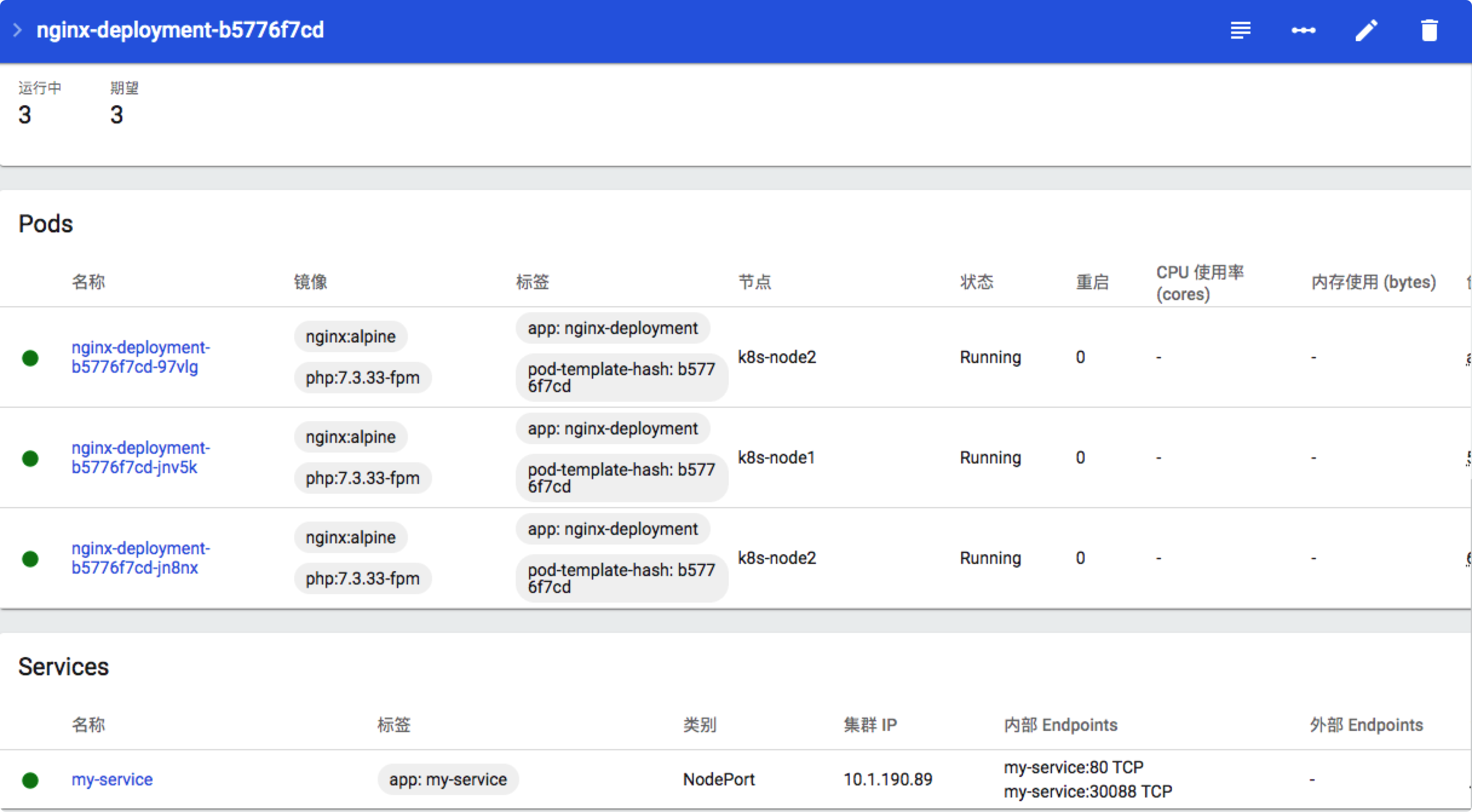Click the 'app: my-service' label chip

pos(448,779)
